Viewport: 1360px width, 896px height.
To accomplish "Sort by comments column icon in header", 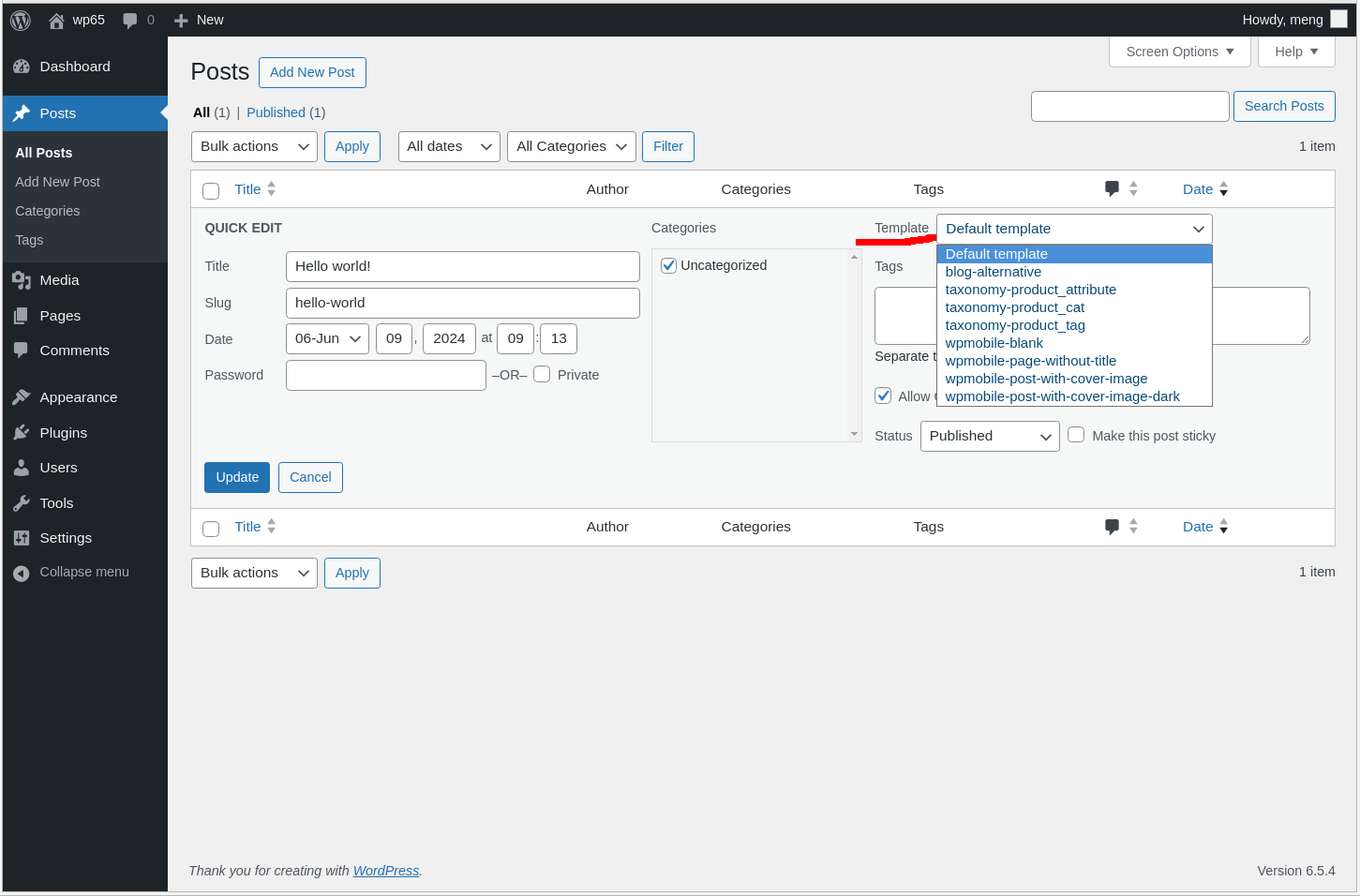I will click(1113, 188).
